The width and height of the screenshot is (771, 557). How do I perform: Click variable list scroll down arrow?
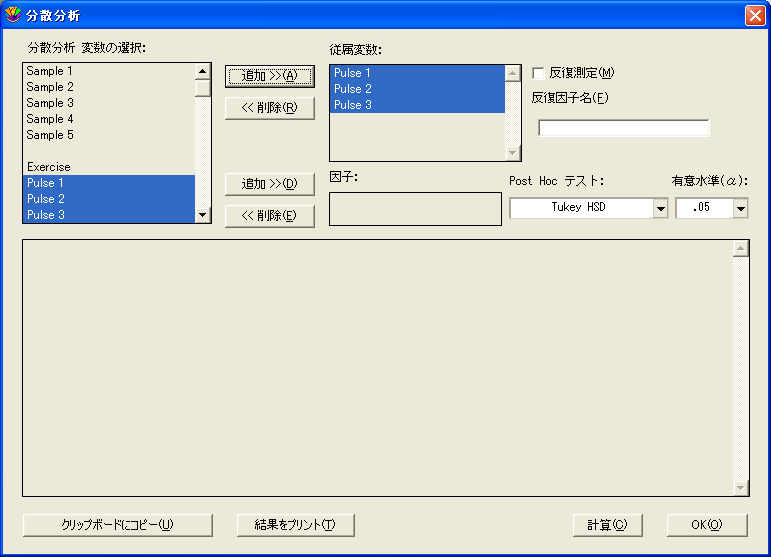tap(203, 215)
